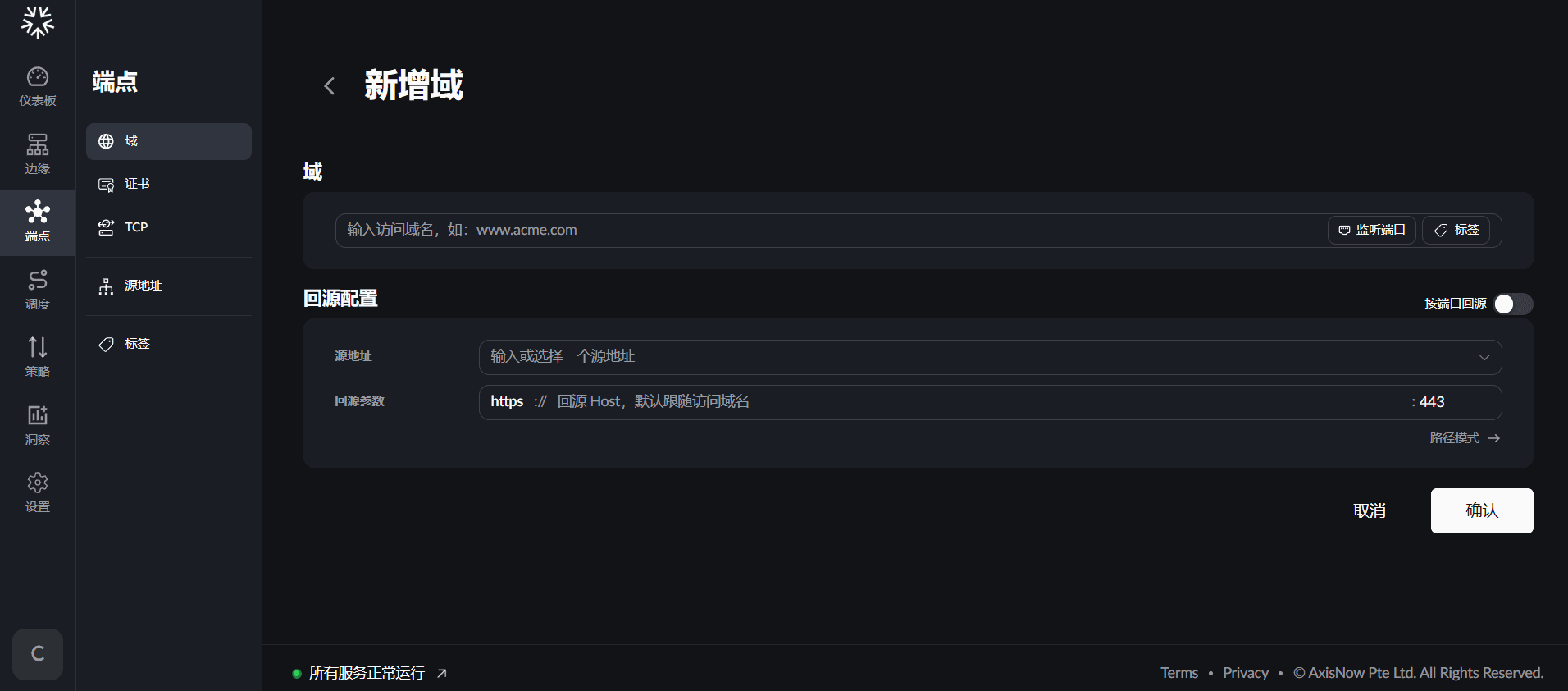The width and height of the screenshot is (1568, 691).
Task: Click the back arrow beside 新增域
Action: point(330,86)
